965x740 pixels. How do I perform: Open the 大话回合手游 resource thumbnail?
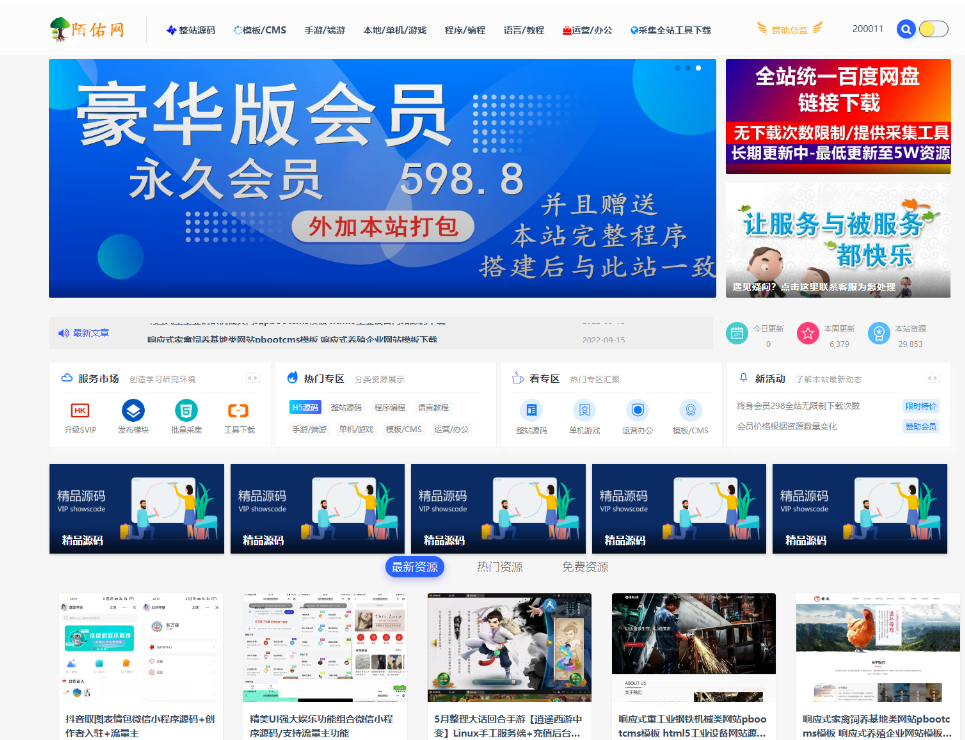point(509,647)
